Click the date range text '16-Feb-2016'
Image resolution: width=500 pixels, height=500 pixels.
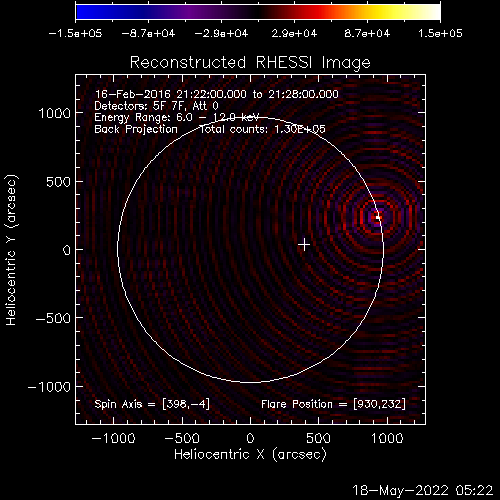click(x=132, y=94)
